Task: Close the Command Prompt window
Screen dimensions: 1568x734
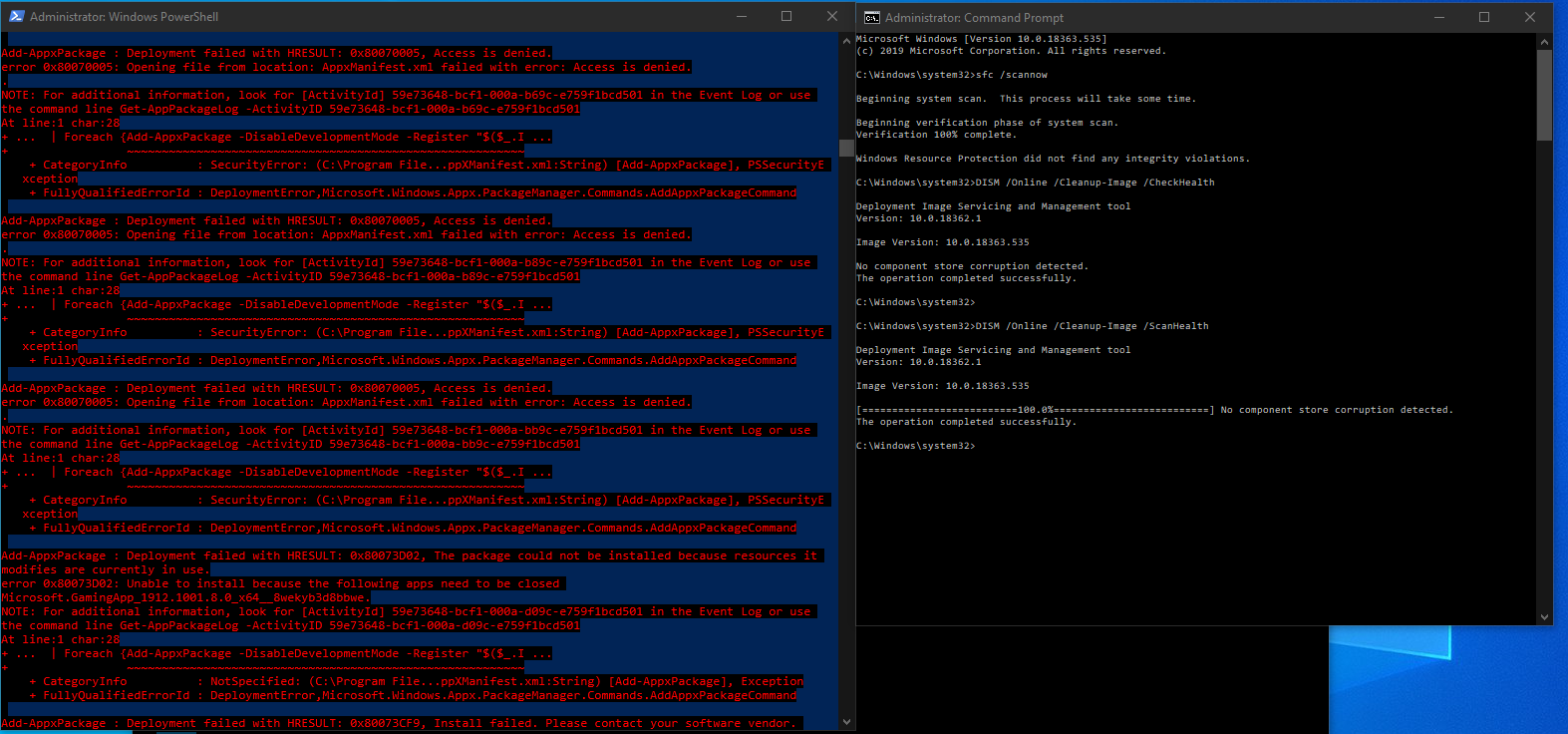Action: click(1530, 17)
